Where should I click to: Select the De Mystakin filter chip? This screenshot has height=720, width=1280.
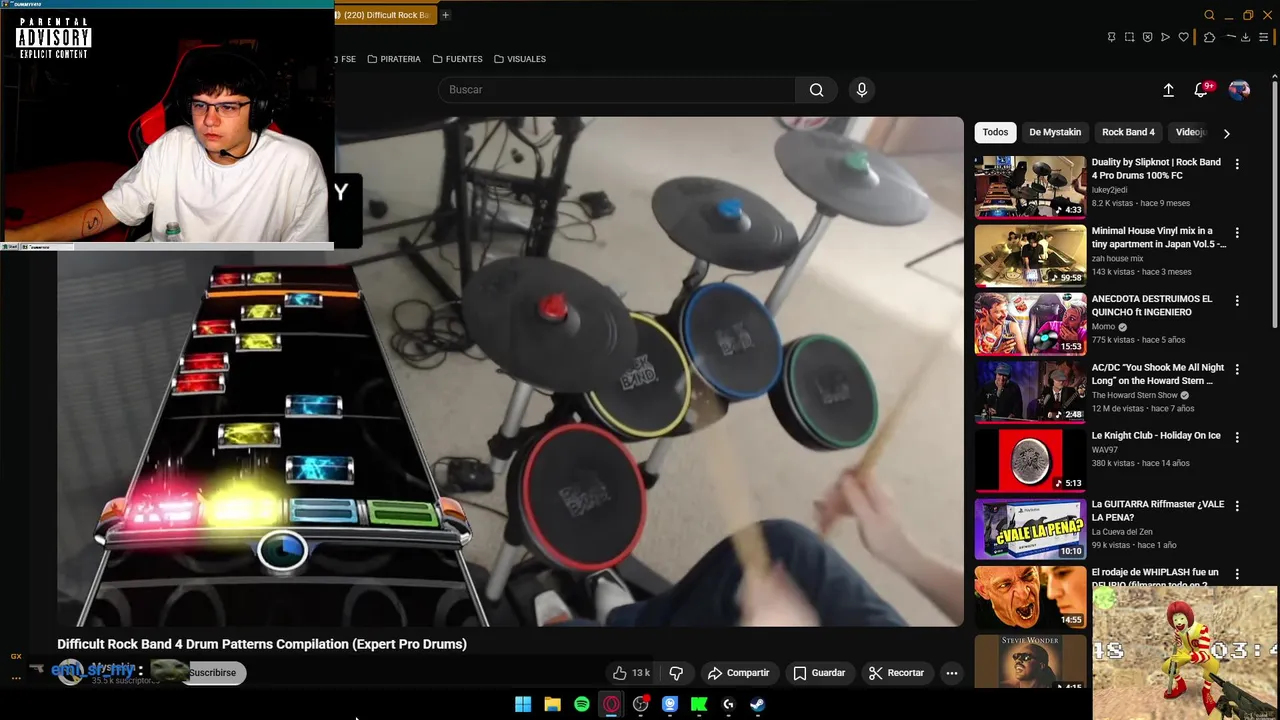1055,132
